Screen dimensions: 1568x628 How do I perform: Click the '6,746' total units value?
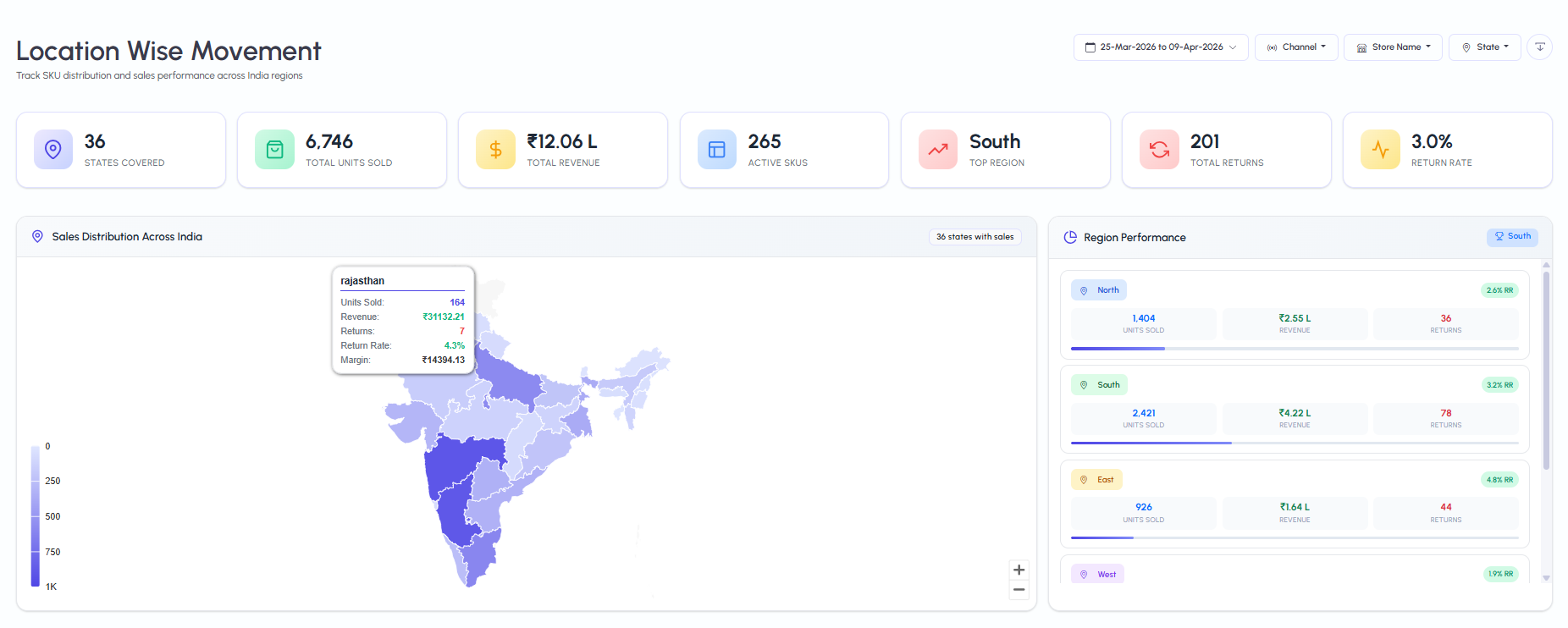329,141
